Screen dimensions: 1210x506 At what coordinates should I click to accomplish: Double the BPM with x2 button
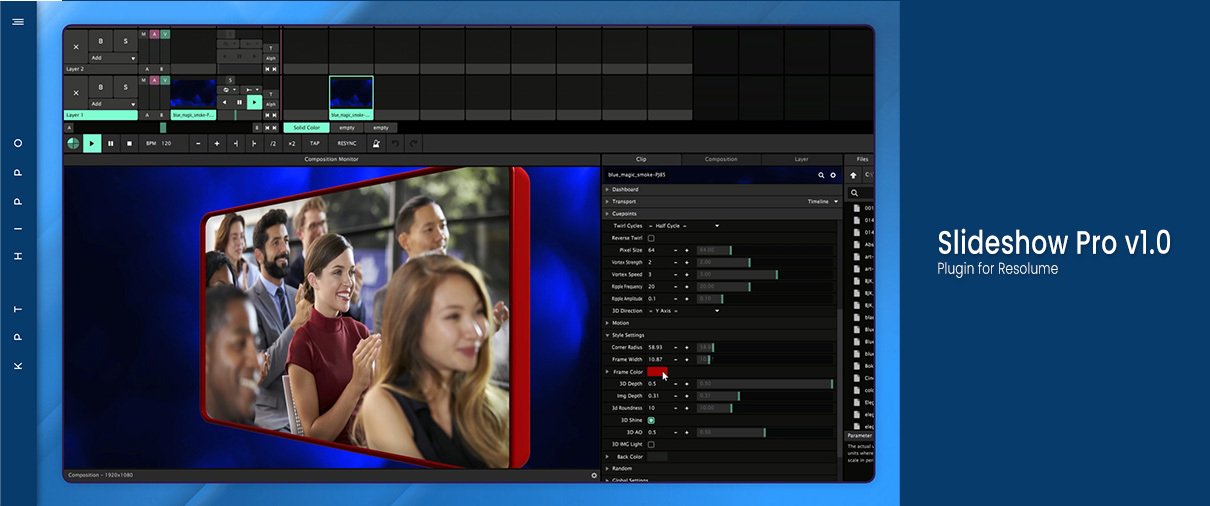[x=291, y=144]
